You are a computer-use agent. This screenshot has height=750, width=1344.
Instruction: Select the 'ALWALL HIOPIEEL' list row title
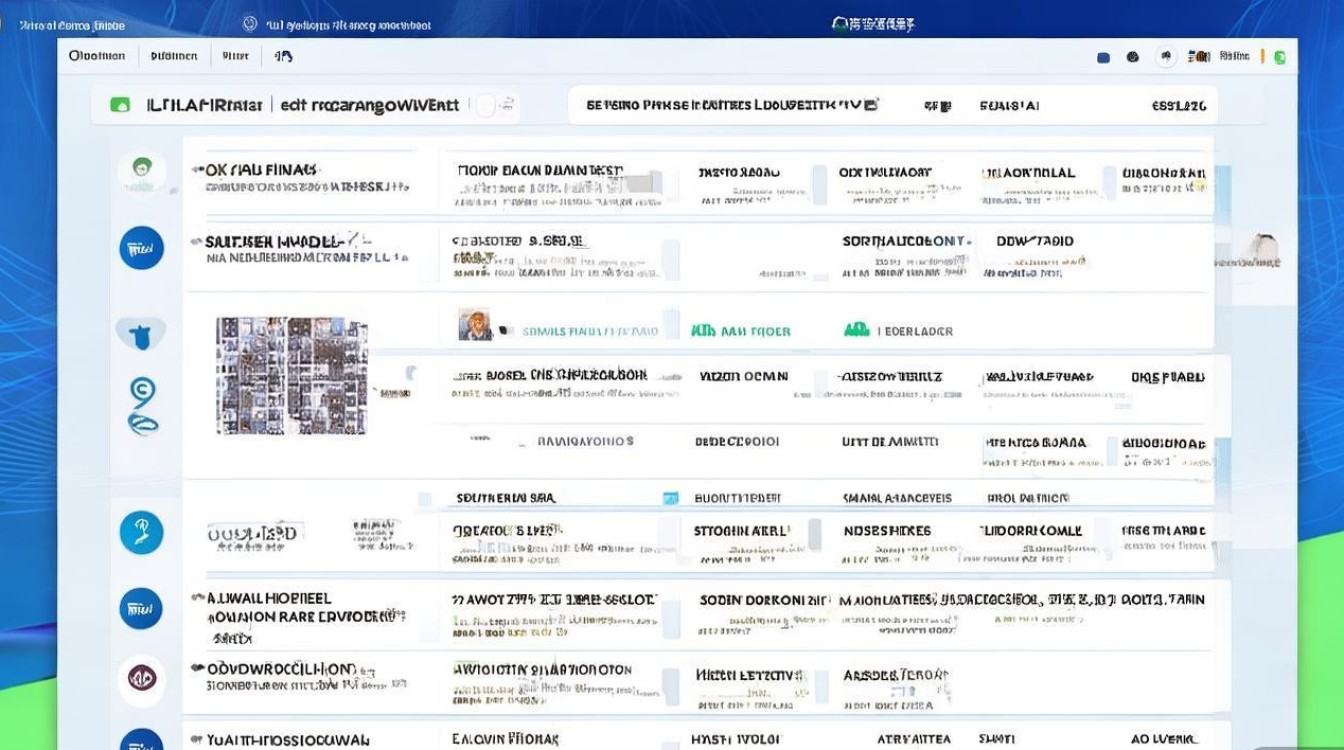(269, 598)
